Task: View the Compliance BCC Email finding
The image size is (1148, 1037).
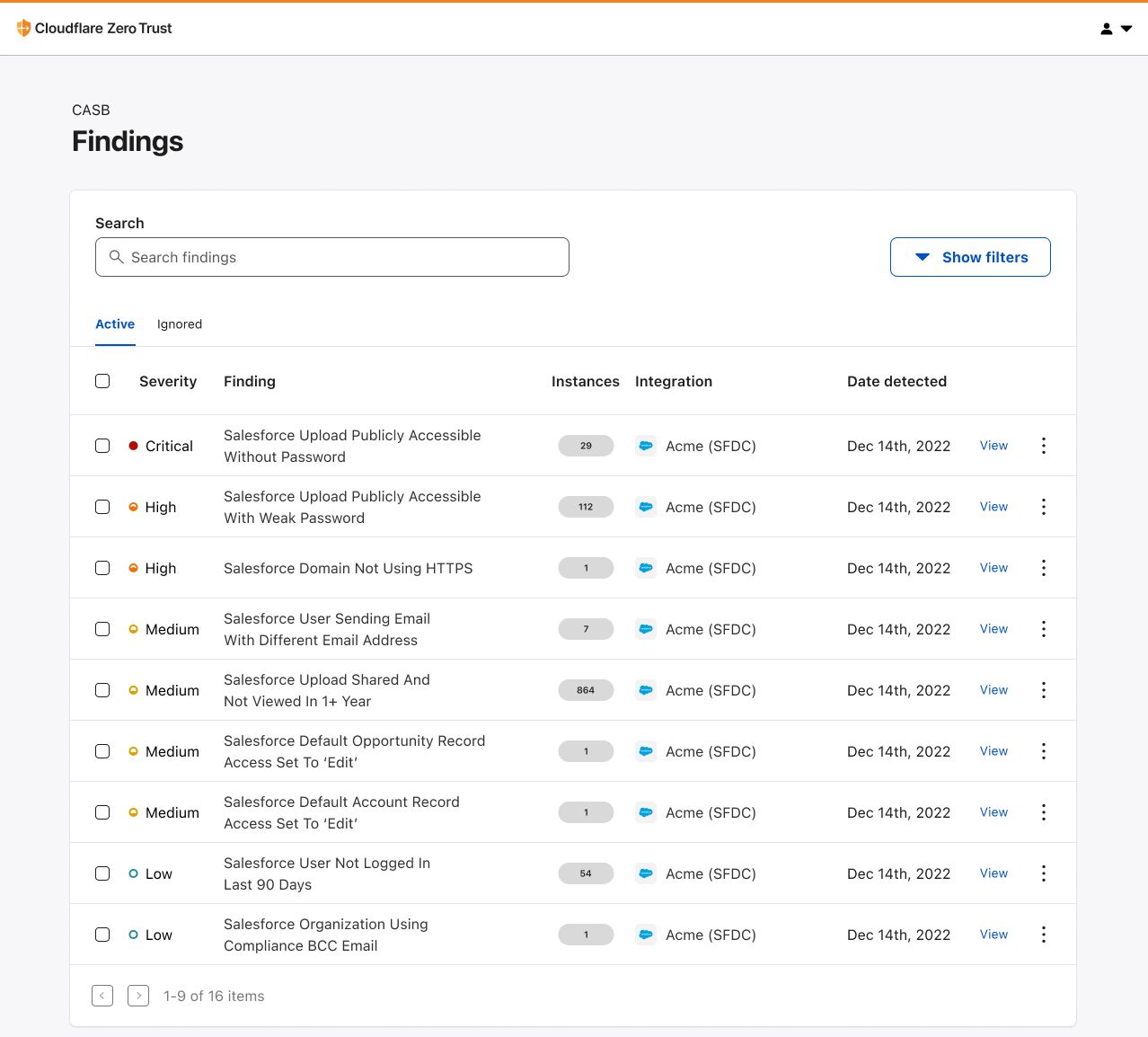Action: [x=993, y=935]
